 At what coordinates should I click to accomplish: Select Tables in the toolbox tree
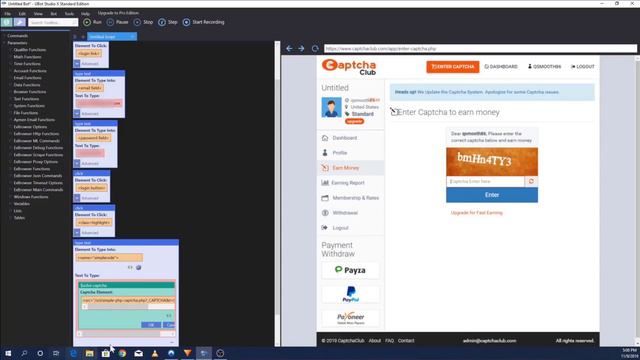pos(19,218)
